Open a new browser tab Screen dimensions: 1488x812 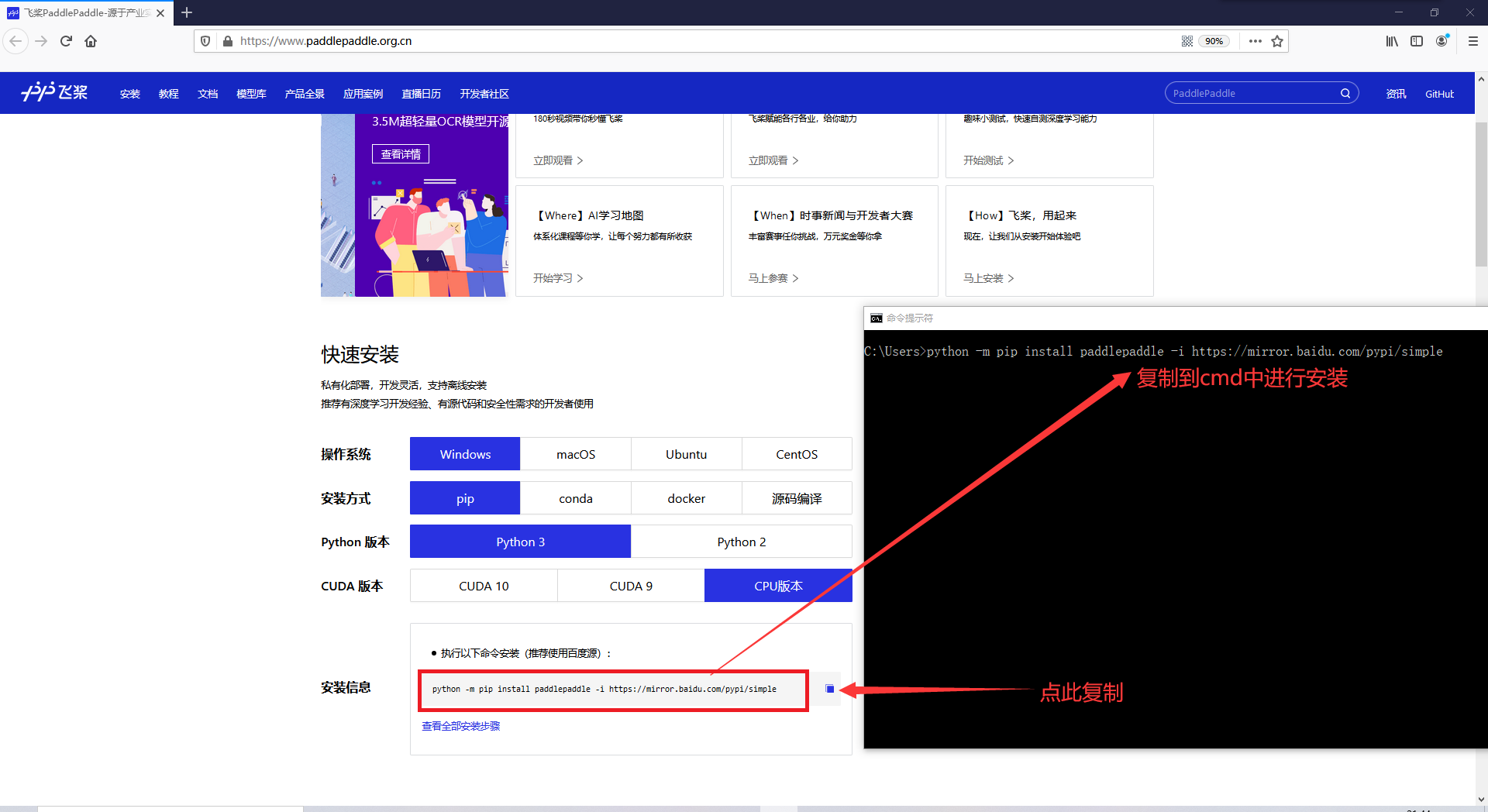coord(187,12)
